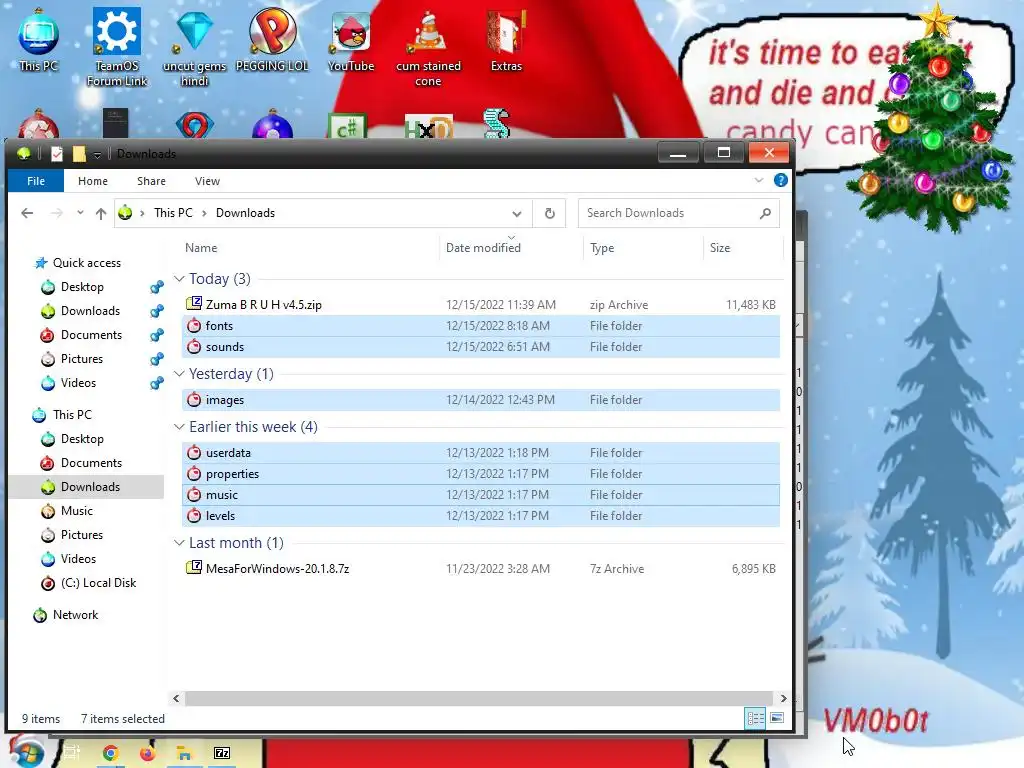The width and height of the screenshot is (1024, 768).
Task: Open pinned Videos under Quick access
Action: [x=78, y=383]
